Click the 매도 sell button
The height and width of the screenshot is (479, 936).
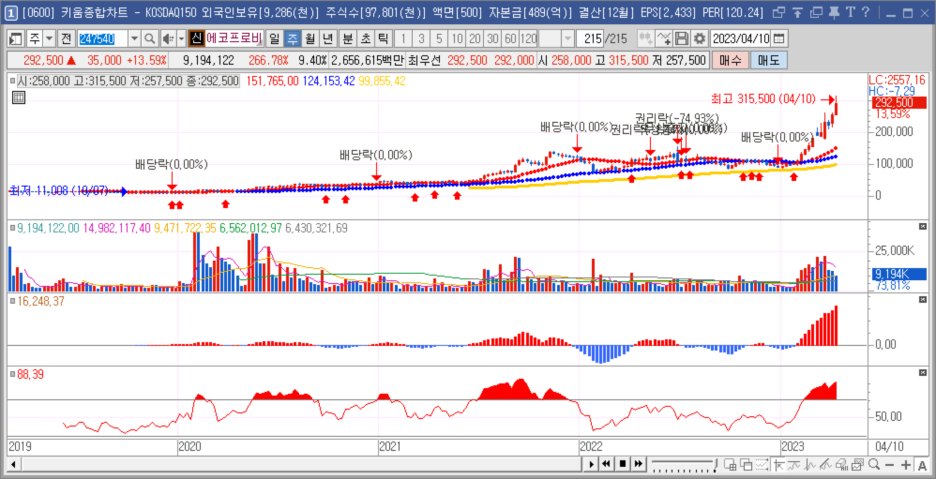pos(769,60)
